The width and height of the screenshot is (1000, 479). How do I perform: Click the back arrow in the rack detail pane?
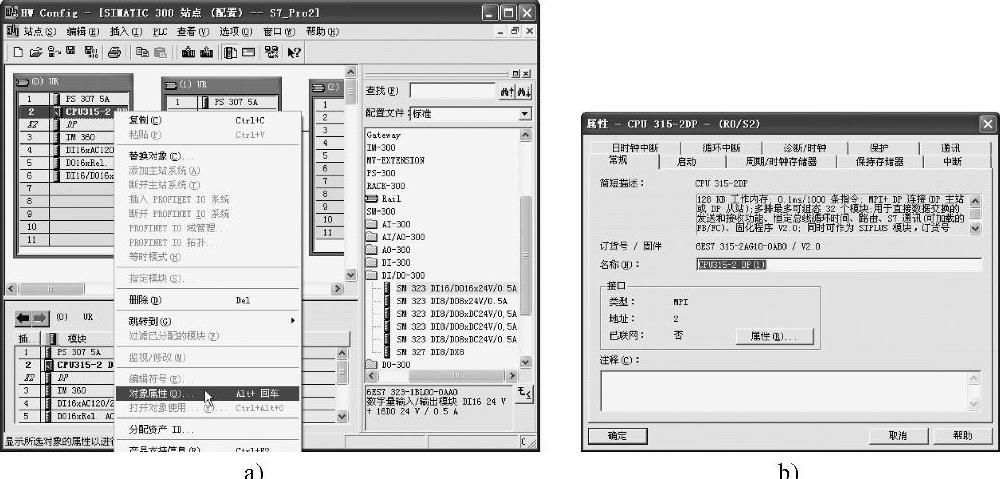point(23,318)
